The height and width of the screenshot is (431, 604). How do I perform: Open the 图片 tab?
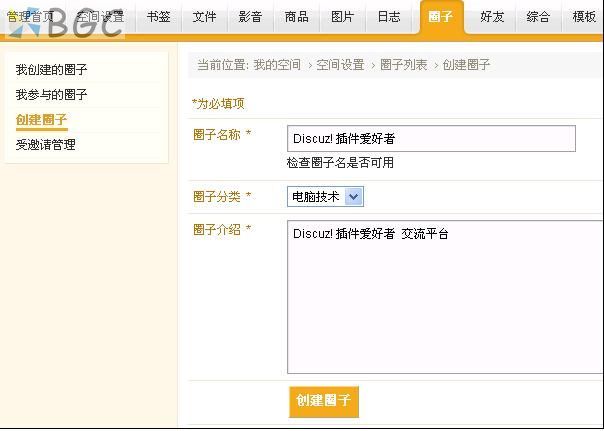342,17
